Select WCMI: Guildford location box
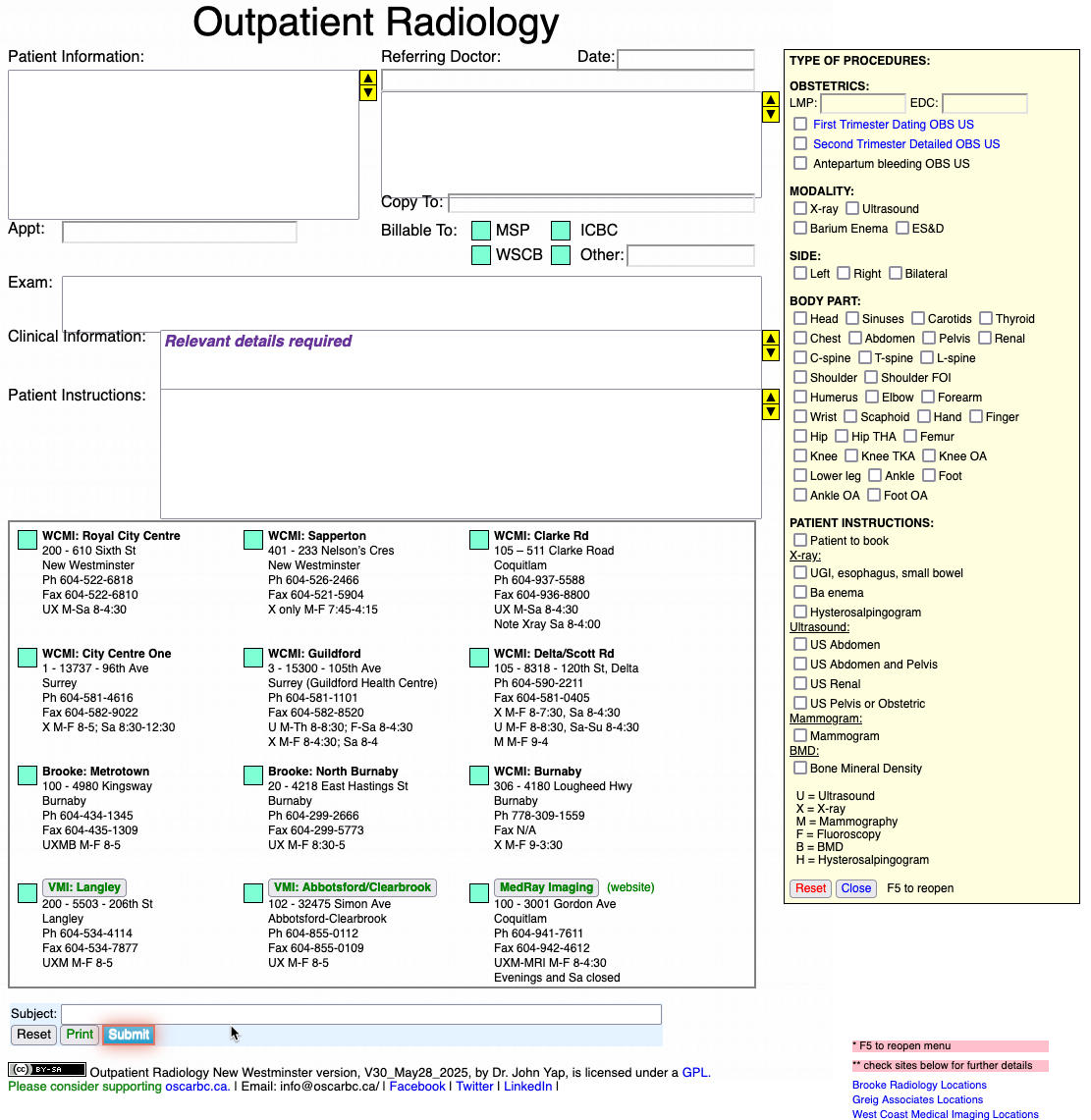Image resolution: width=1091 pixels, height=1120 pixels. pos(253,658)
